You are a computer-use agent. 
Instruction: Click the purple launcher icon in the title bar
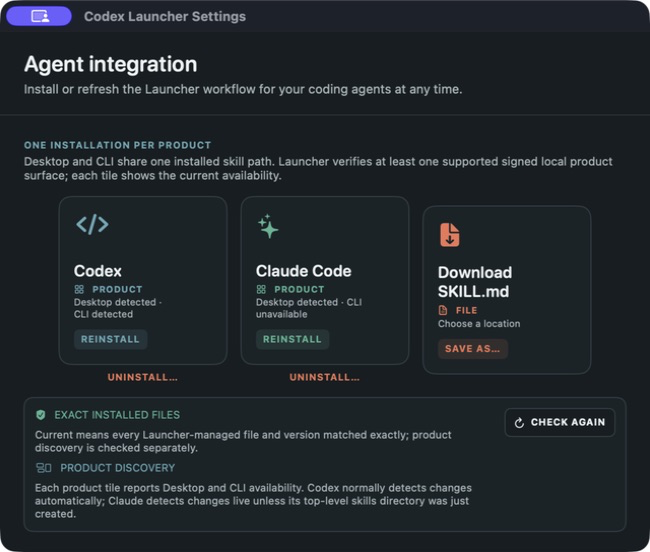(x=39, y=16)
